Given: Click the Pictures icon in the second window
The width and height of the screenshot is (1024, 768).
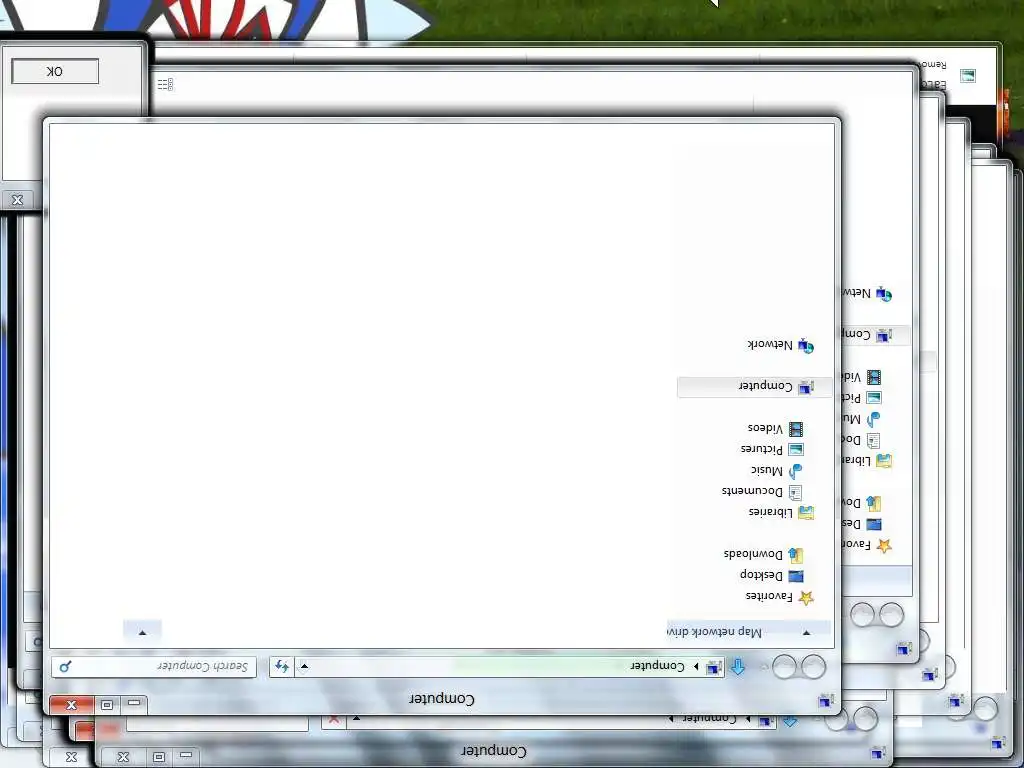Looking at the screenshot, I should point(874,398).
